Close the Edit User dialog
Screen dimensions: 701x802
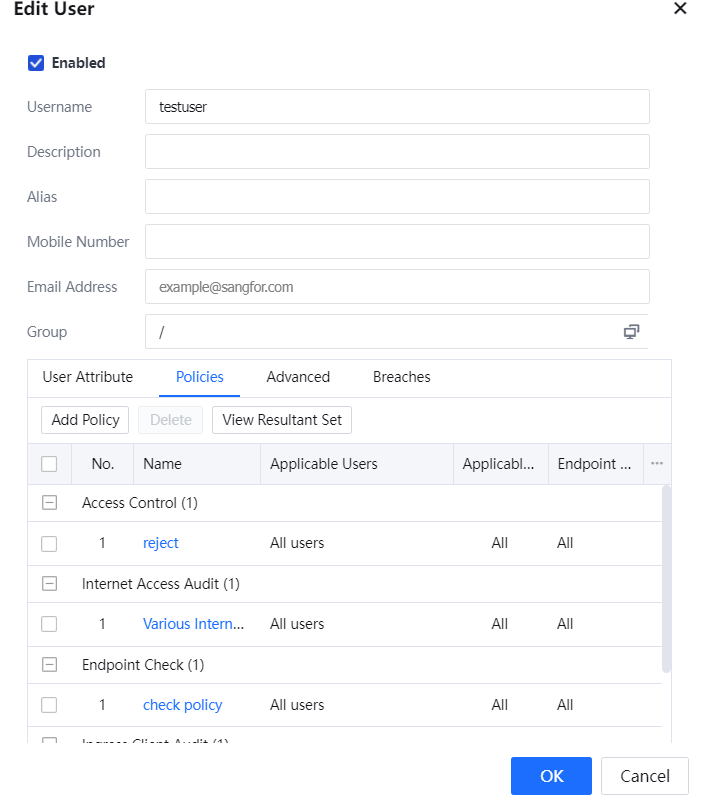tap(680, 9)
